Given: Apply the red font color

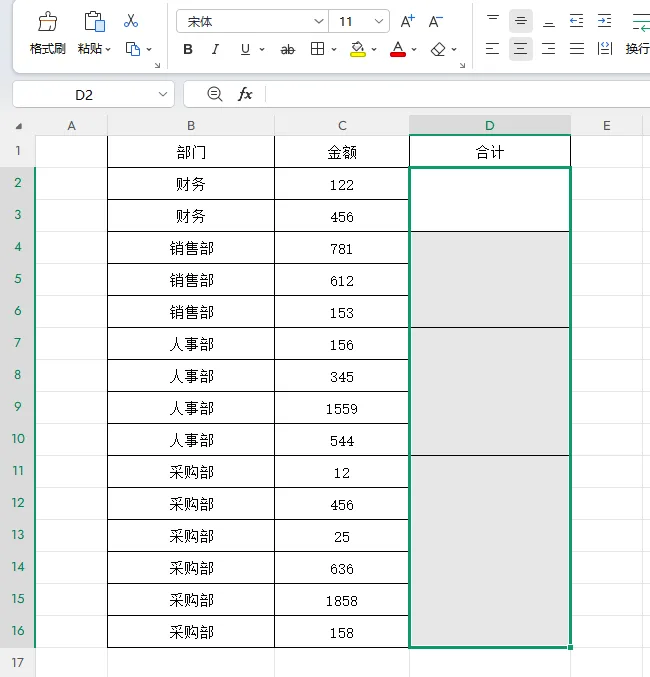Looking at the screenshot, I should point(398,49).
